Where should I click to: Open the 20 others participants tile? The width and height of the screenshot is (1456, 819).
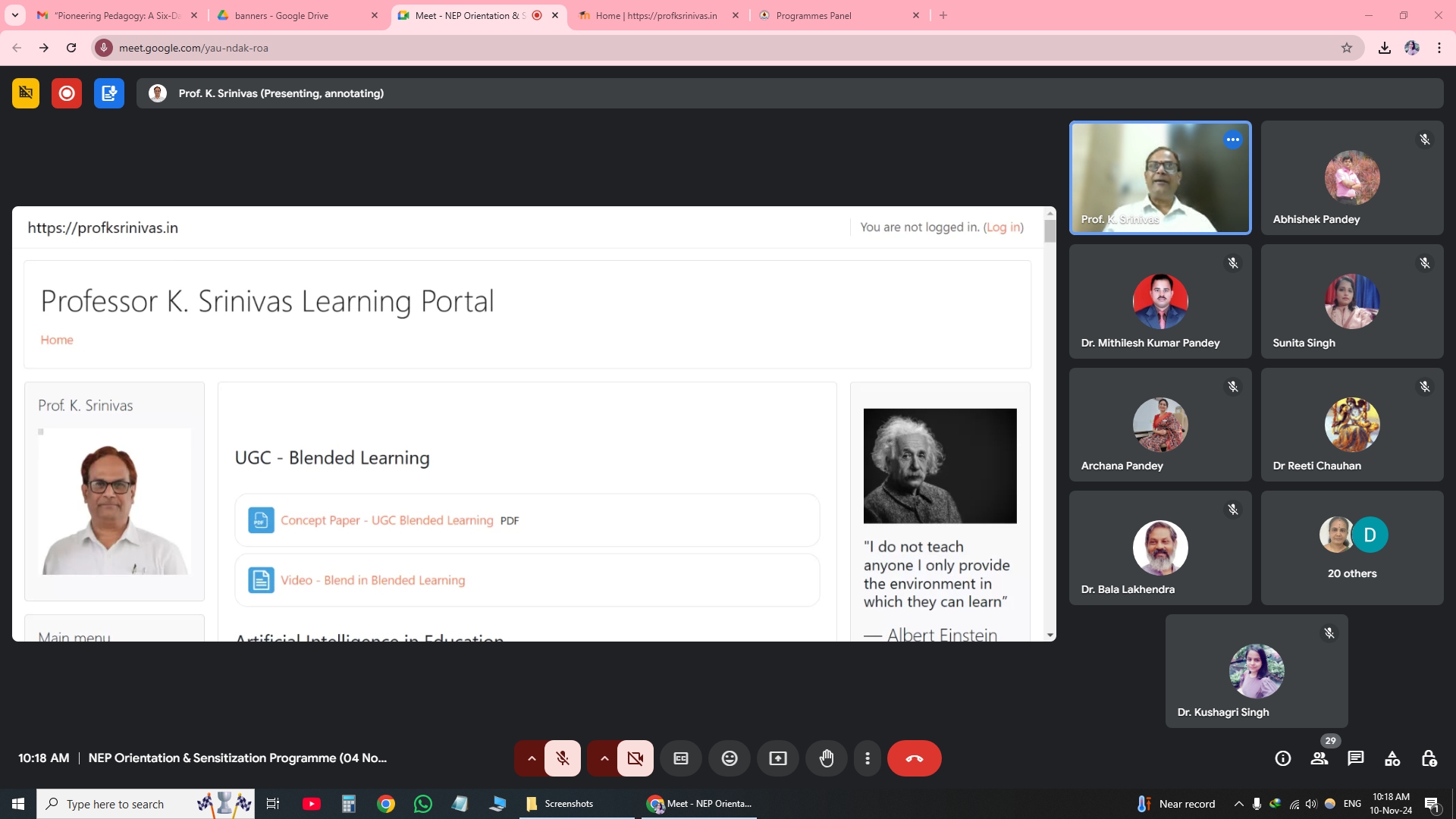click(1352, 548)
